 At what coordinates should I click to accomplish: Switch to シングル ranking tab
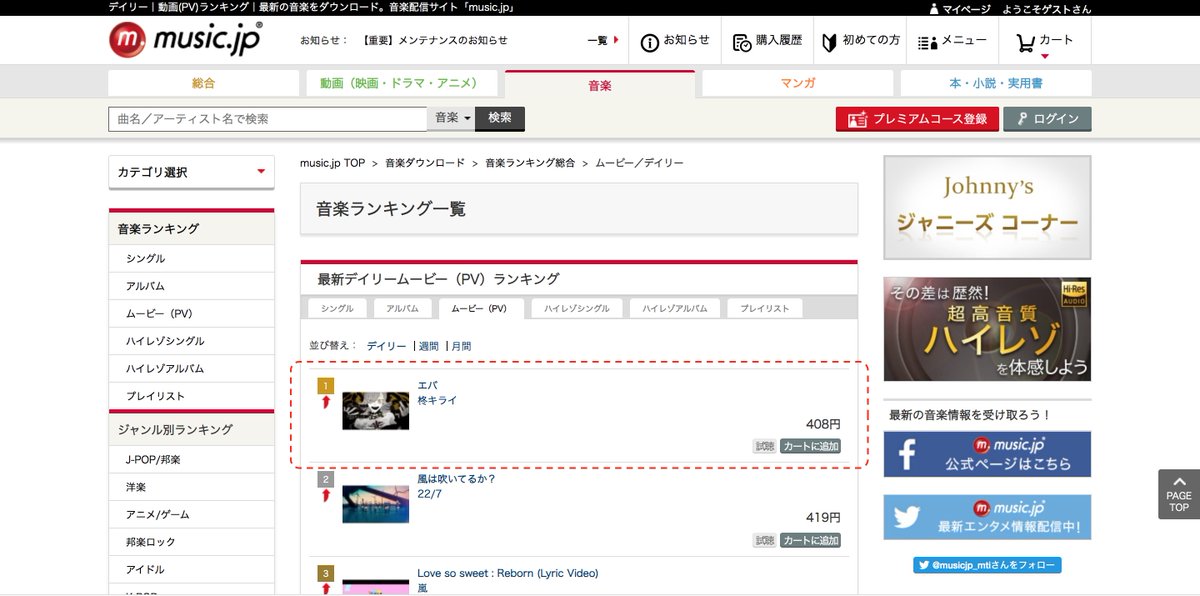click(338, 309)
